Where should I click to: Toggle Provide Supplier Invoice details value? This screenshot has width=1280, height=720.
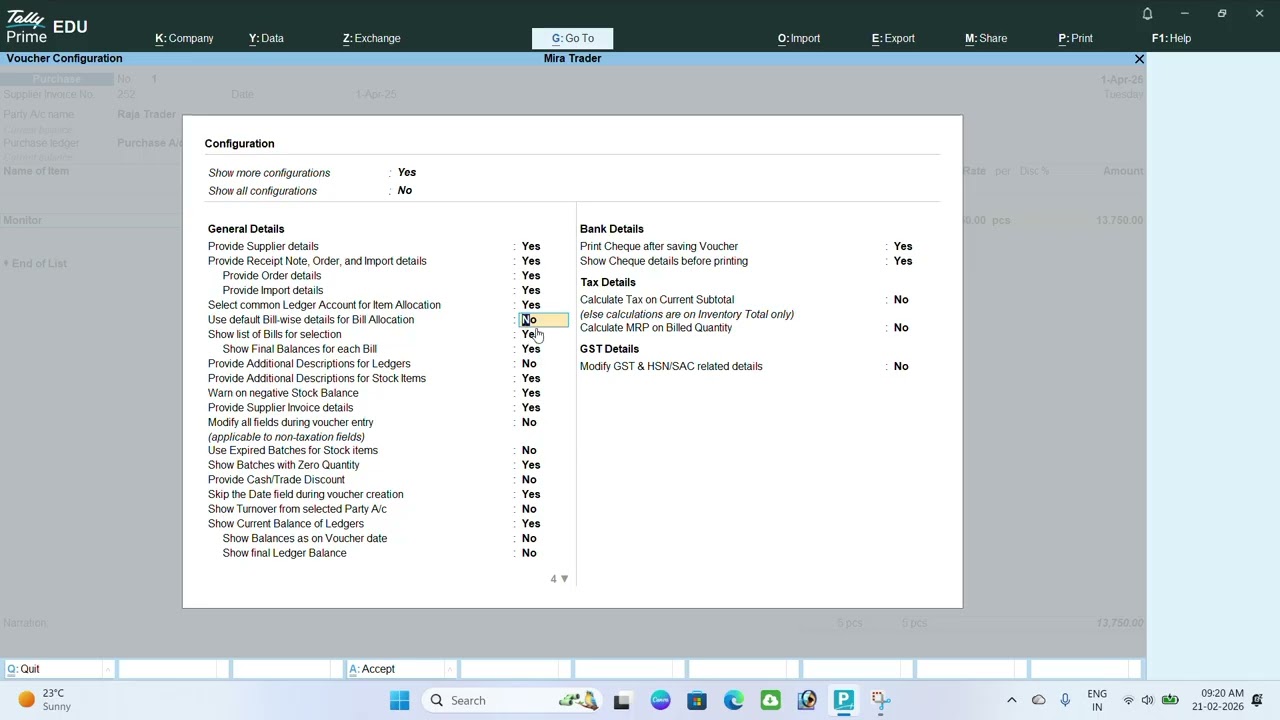(x=531, y=408)
